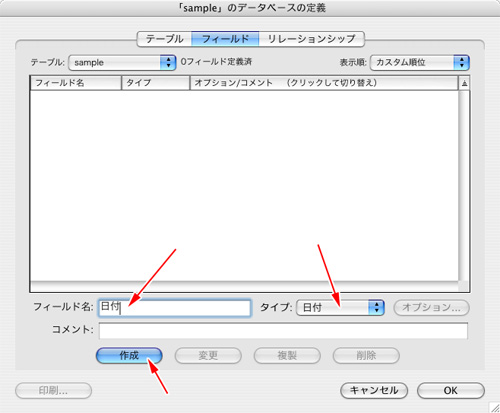The height and width of the screenshot is (413, 500).
Task: Click the 削除 button
Action: tap(366, 355)
